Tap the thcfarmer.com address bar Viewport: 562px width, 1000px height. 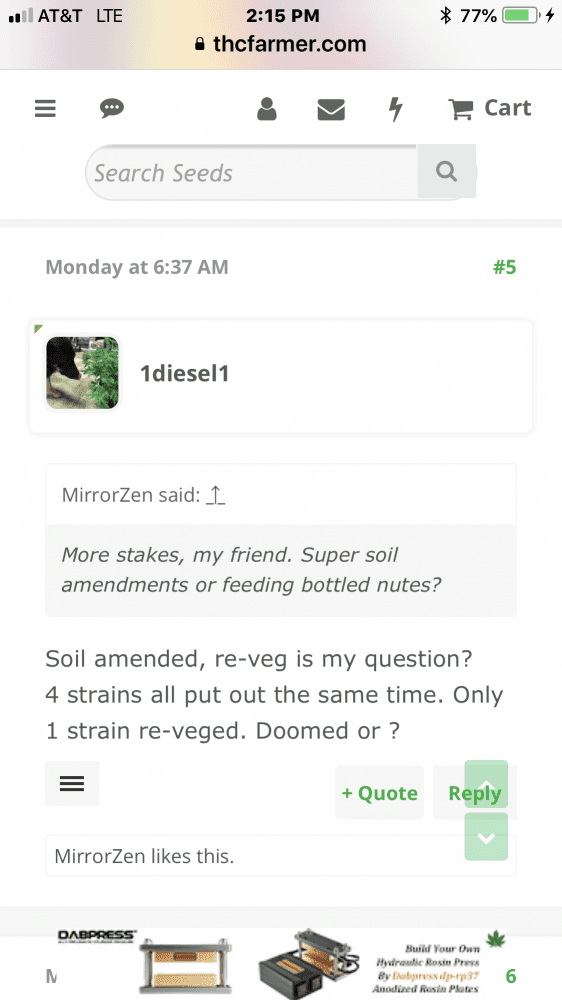[281, 44]
